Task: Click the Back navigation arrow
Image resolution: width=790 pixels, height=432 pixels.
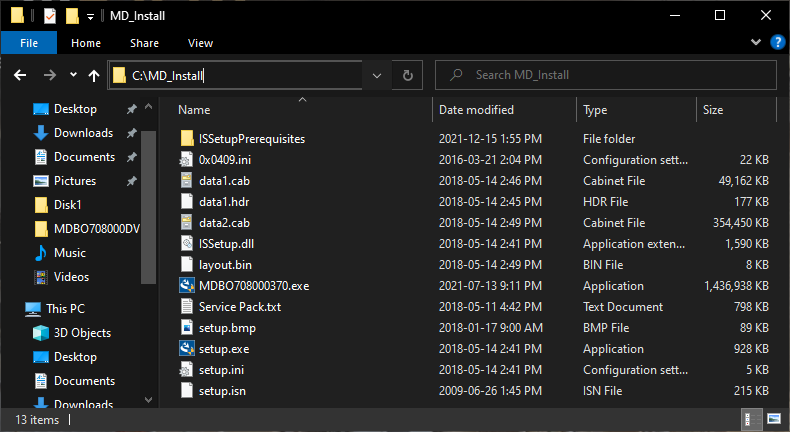Action: (x=20, y=75)
